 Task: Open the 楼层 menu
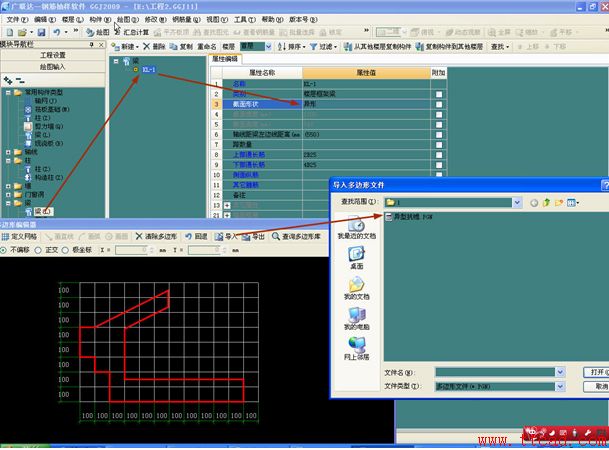pyautogui.click(x=72, y=19)
